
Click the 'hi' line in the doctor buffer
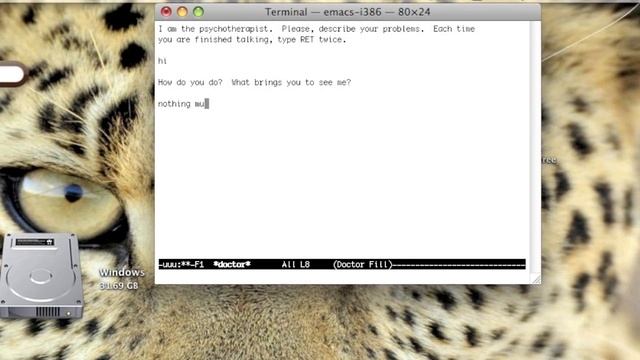pos(162,61)
